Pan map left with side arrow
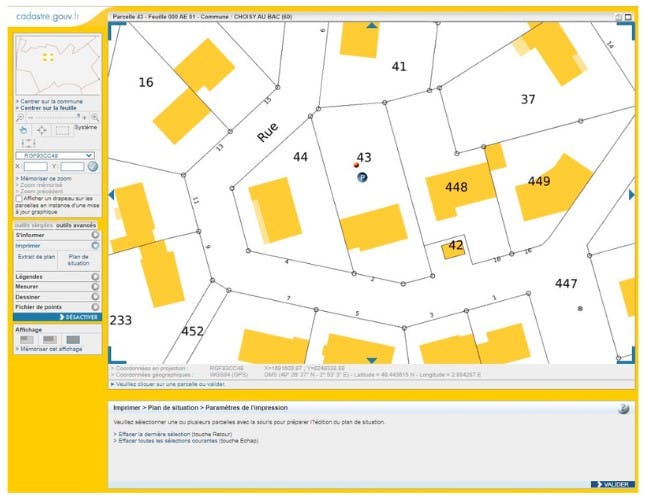 coord(111,194)
